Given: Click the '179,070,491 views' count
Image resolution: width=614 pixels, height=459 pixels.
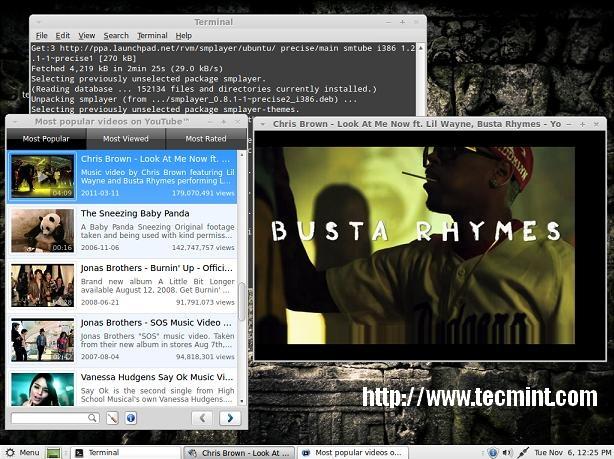Looking at the screenshot, I should click(203, 193).
